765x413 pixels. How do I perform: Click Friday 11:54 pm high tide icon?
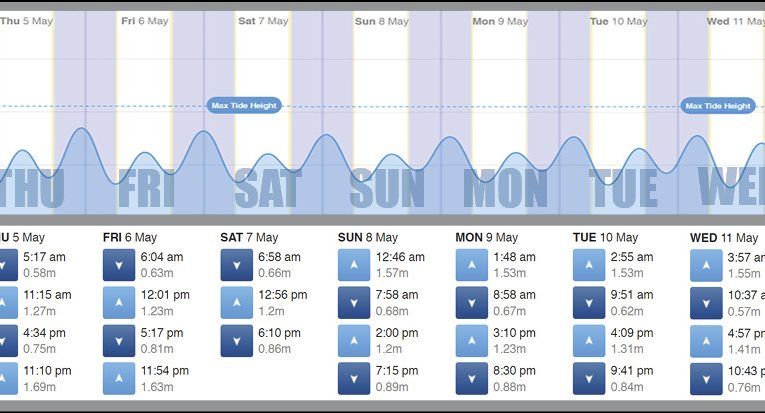click(119, 378)
